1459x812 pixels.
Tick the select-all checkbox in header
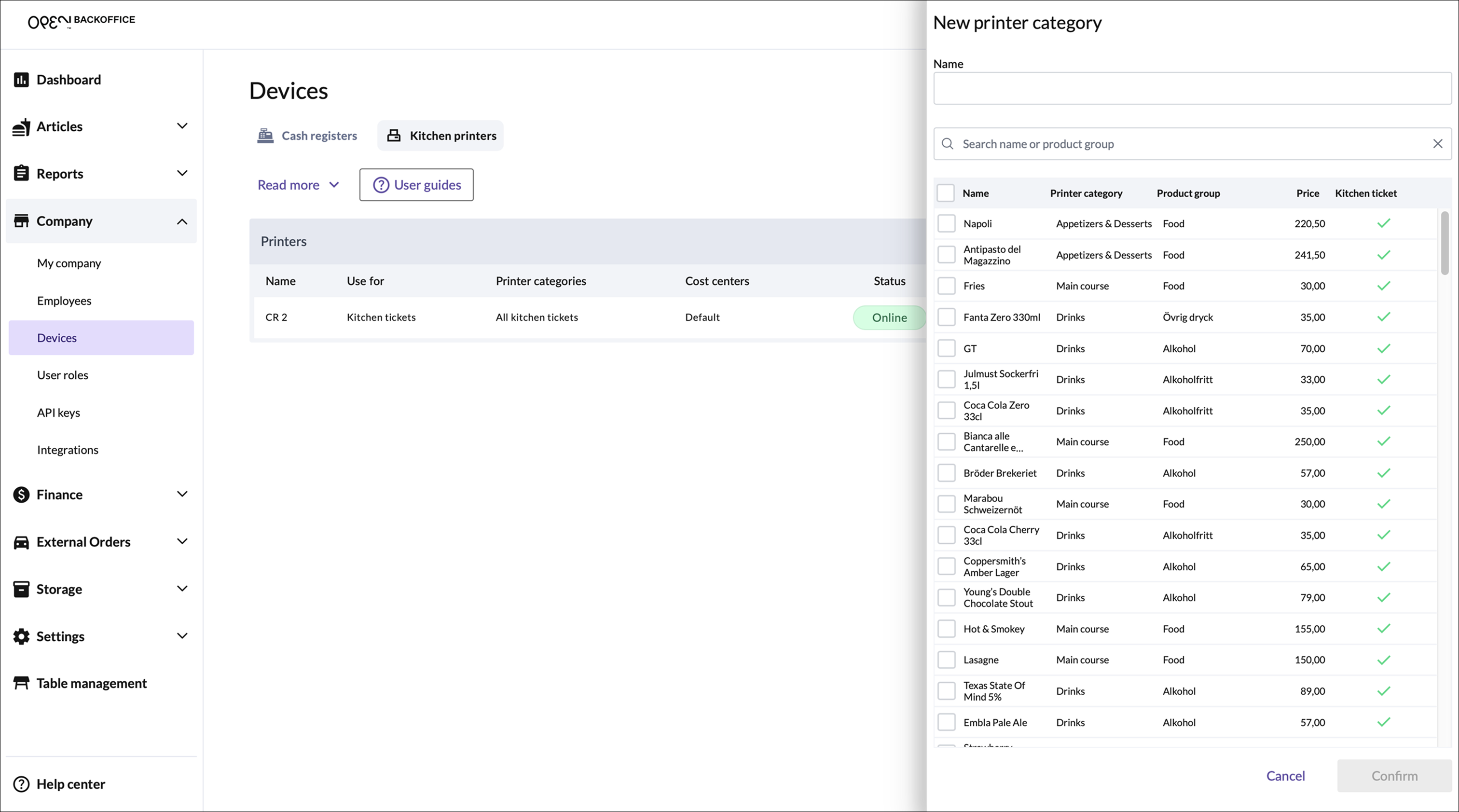[x=945, y=193]
